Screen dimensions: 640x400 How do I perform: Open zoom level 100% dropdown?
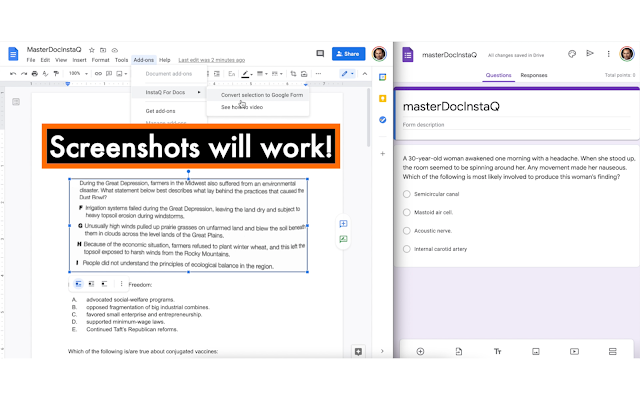click(x=78, y=74)
